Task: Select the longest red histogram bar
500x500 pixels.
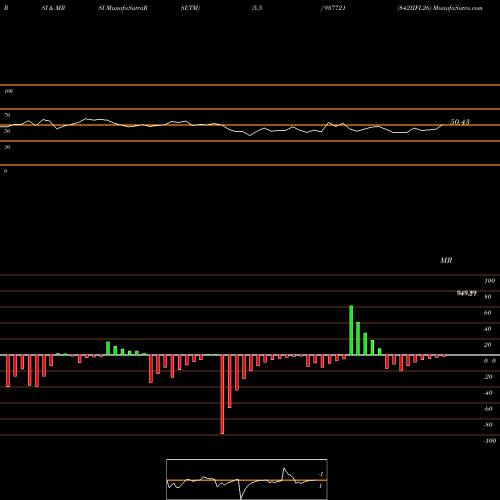Action: [222, 394]
